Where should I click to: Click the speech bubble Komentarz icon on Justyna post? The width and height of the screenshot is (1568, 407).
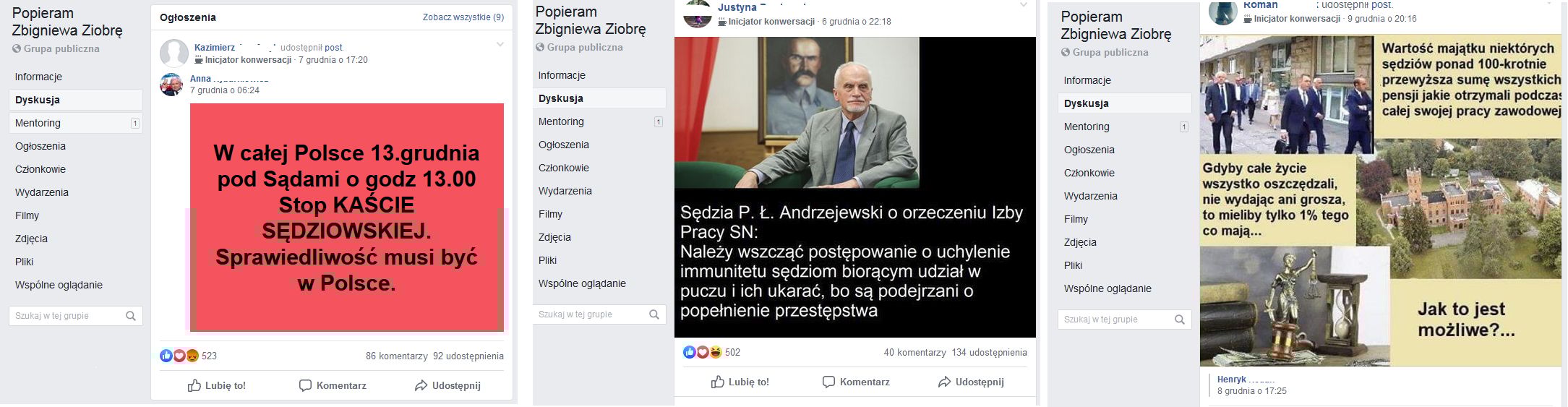pos(828,382)
